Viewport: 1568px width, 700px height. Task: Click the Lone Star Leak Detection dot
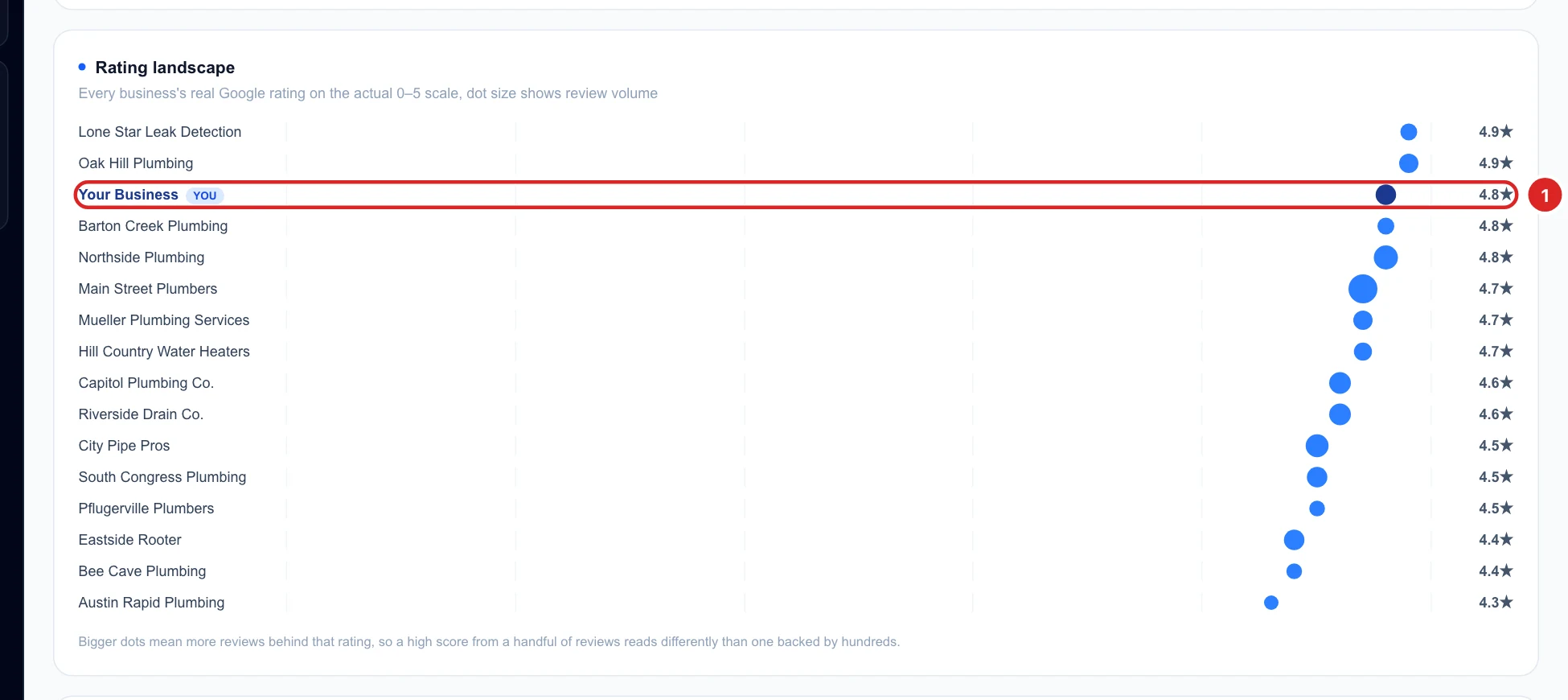(1409, 132)
